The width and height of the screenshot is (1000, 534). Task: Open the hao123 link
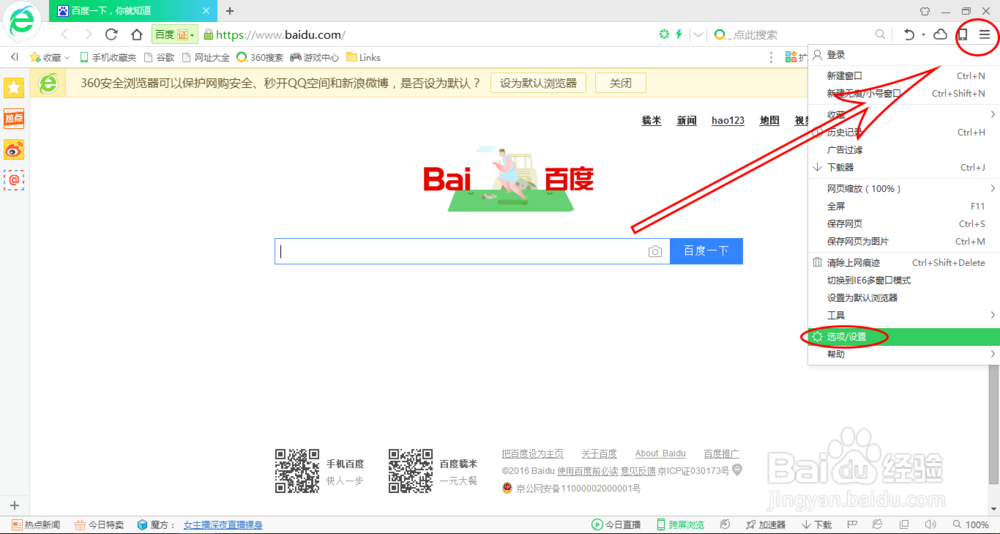coord(728,121)
